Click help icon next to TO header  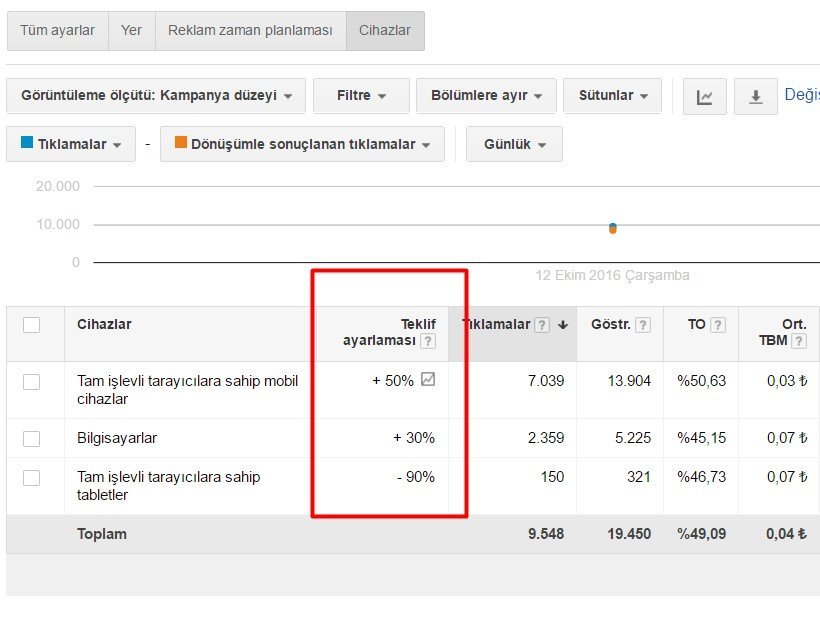click(718, 325)
